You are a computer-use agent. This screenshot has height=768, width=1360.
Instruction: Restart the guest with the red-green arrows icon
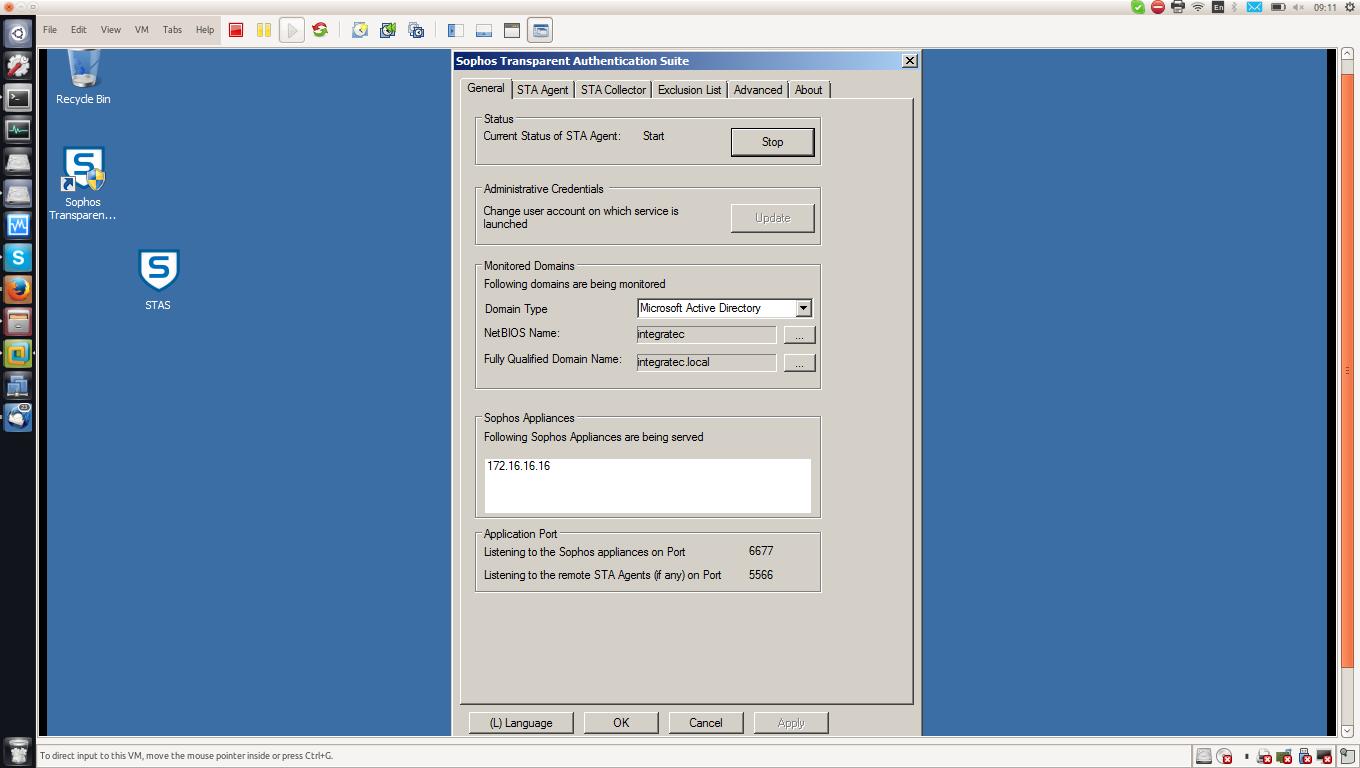(x=320, y=30)
